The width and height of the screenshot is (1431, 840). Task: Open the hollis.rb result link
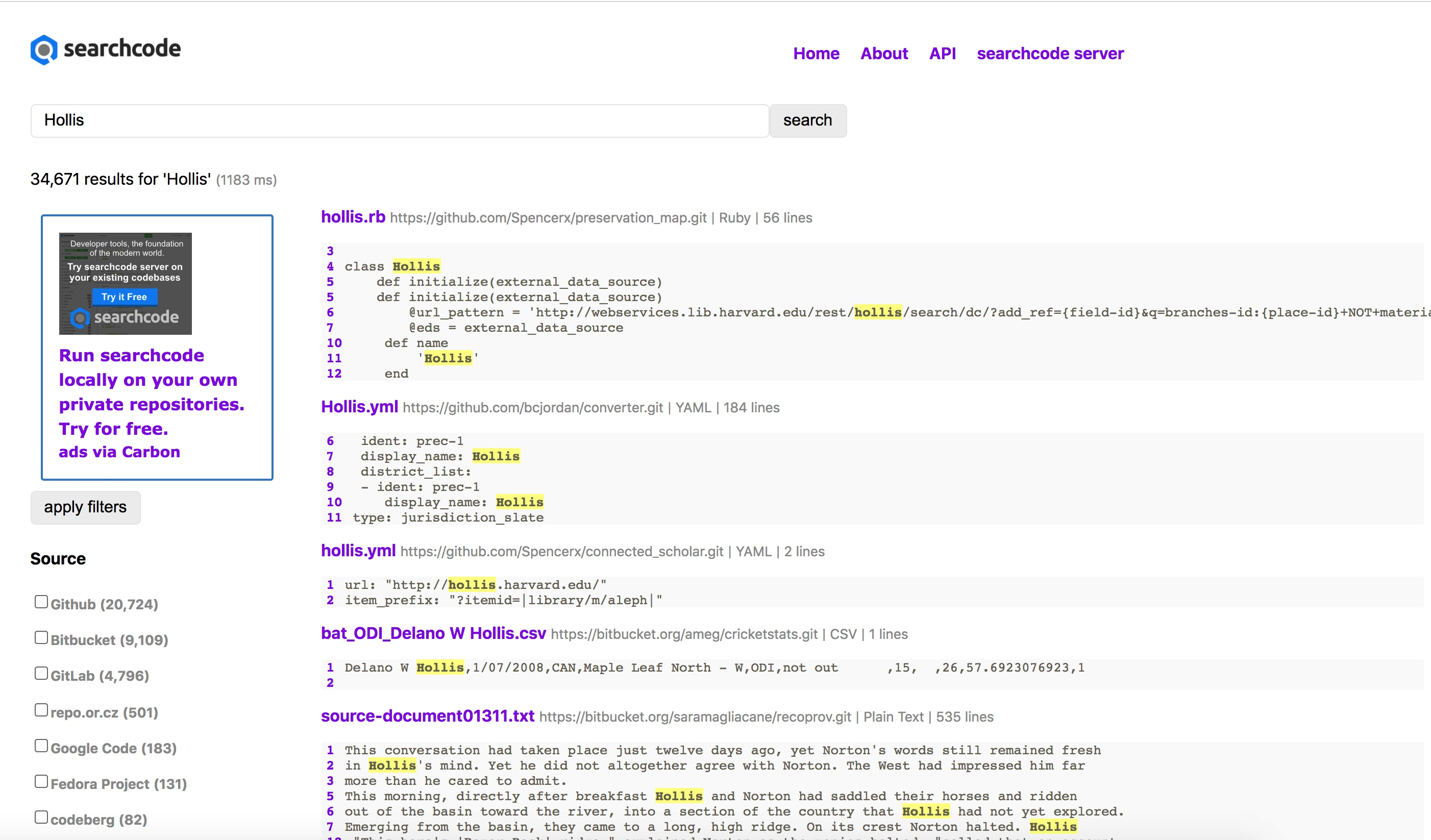(x=353, y=217)
